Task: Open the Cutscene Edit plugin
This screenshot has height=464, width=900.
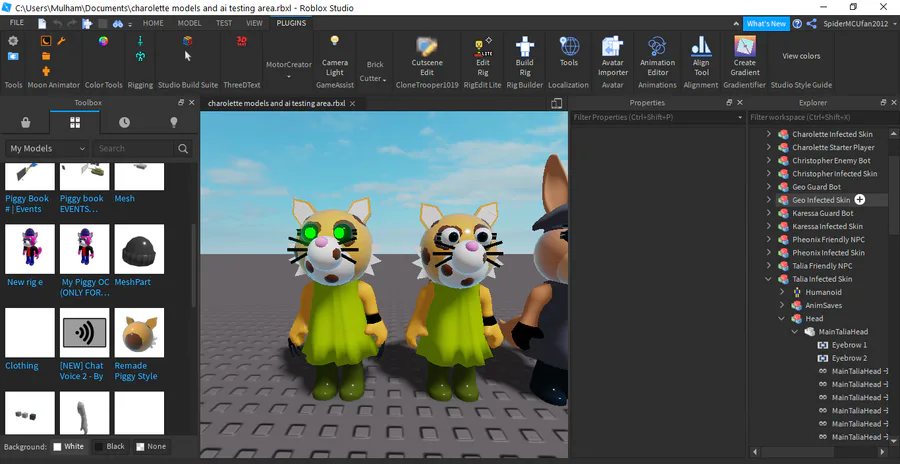Action: (427, 55)
